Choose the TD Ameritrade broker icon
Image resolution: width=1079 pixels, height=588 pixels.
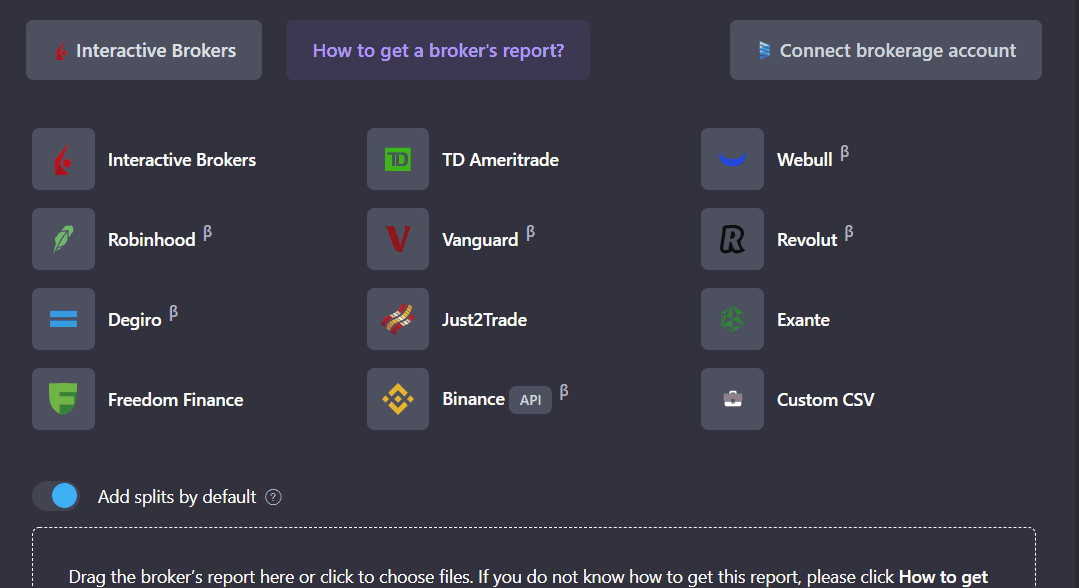click(x=398, y=159)
